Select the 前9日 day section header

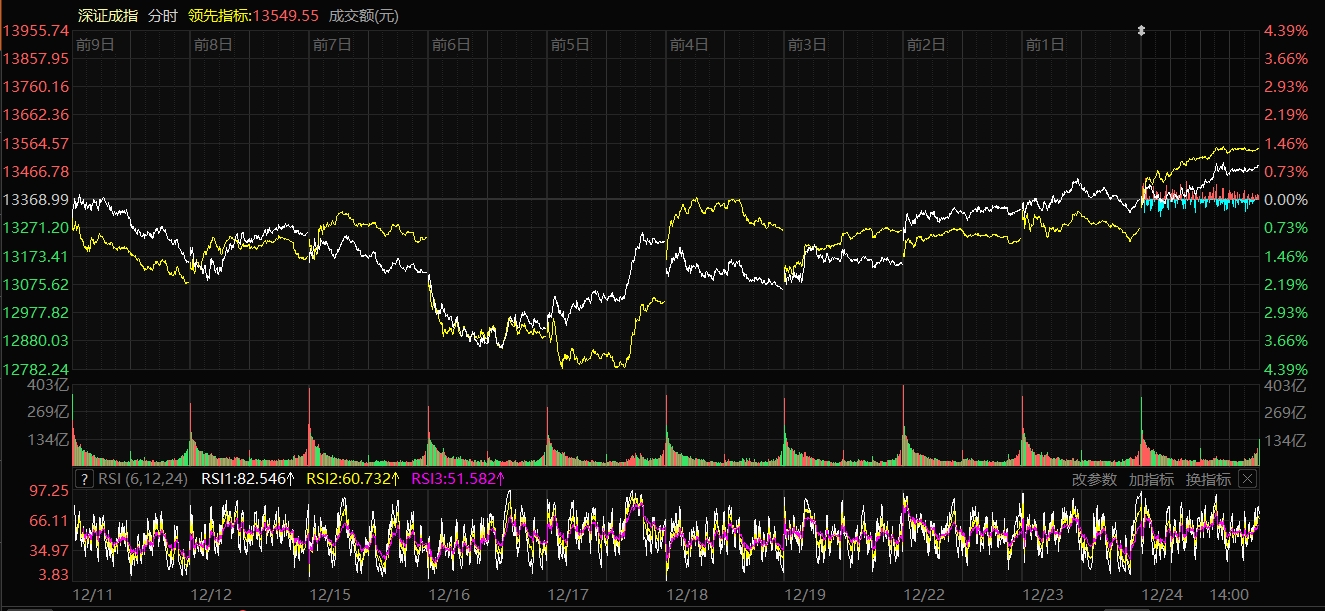95,45
